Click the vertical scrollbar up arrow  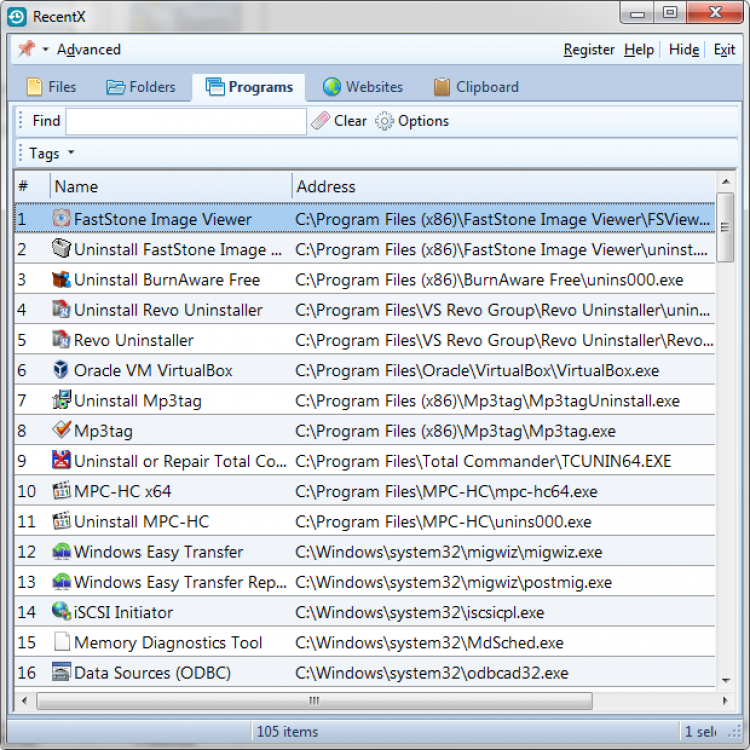(726, 182)
